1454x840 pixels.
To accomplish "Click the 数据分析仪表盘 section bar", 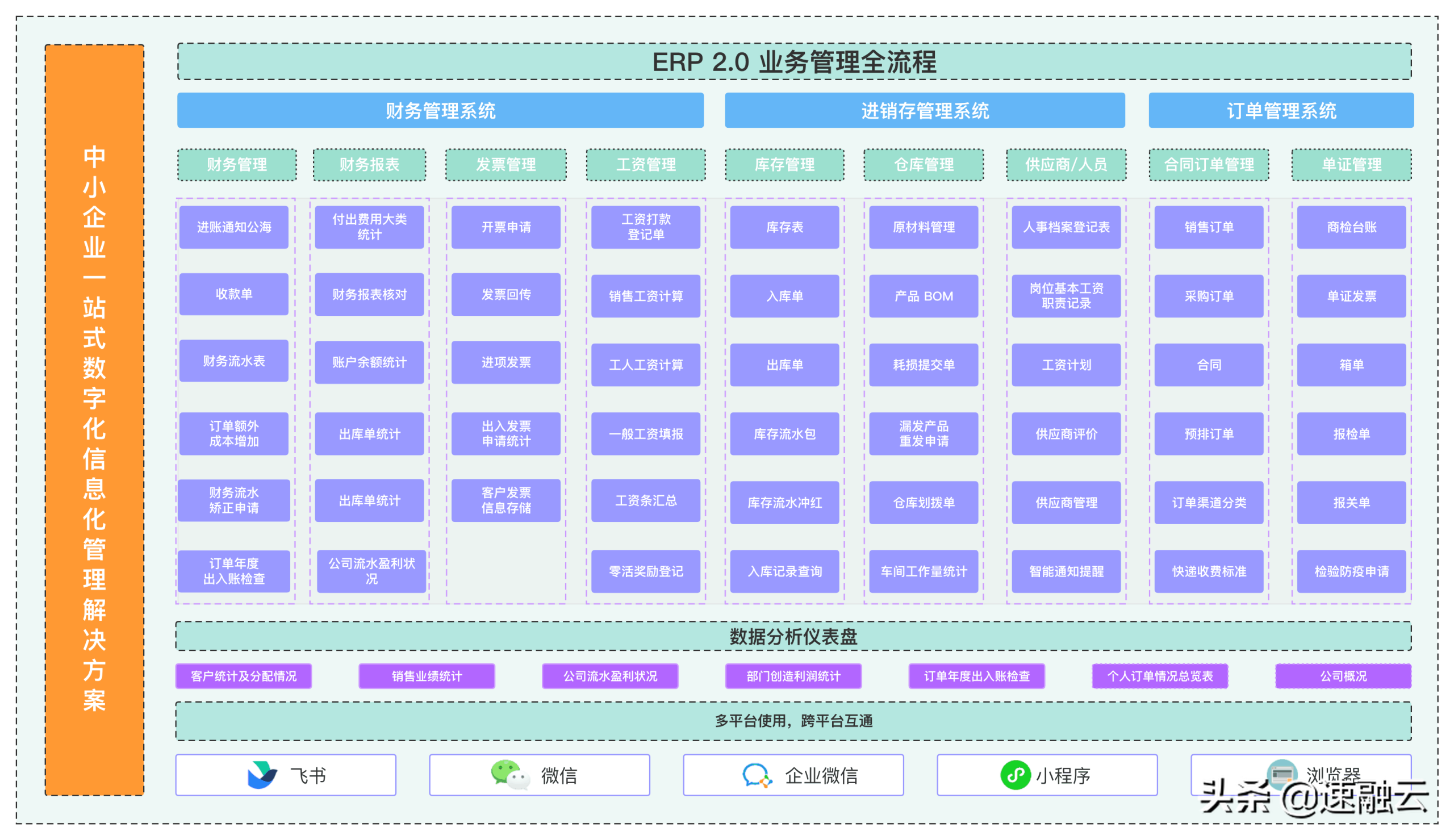I will [793, 636].
